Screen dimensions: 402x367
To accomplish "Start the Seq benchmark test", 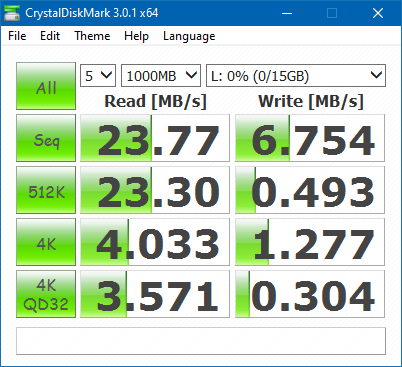I will coord(46,138).
